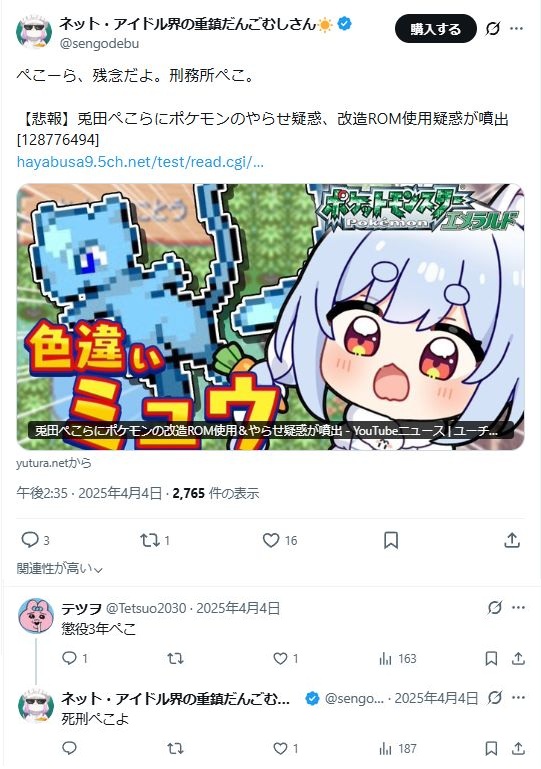The width and height of the screenshot is (541, 769).
Task: Open view analytics showing 163 on Tetsuo's reply
Action: tap(398, 658)
